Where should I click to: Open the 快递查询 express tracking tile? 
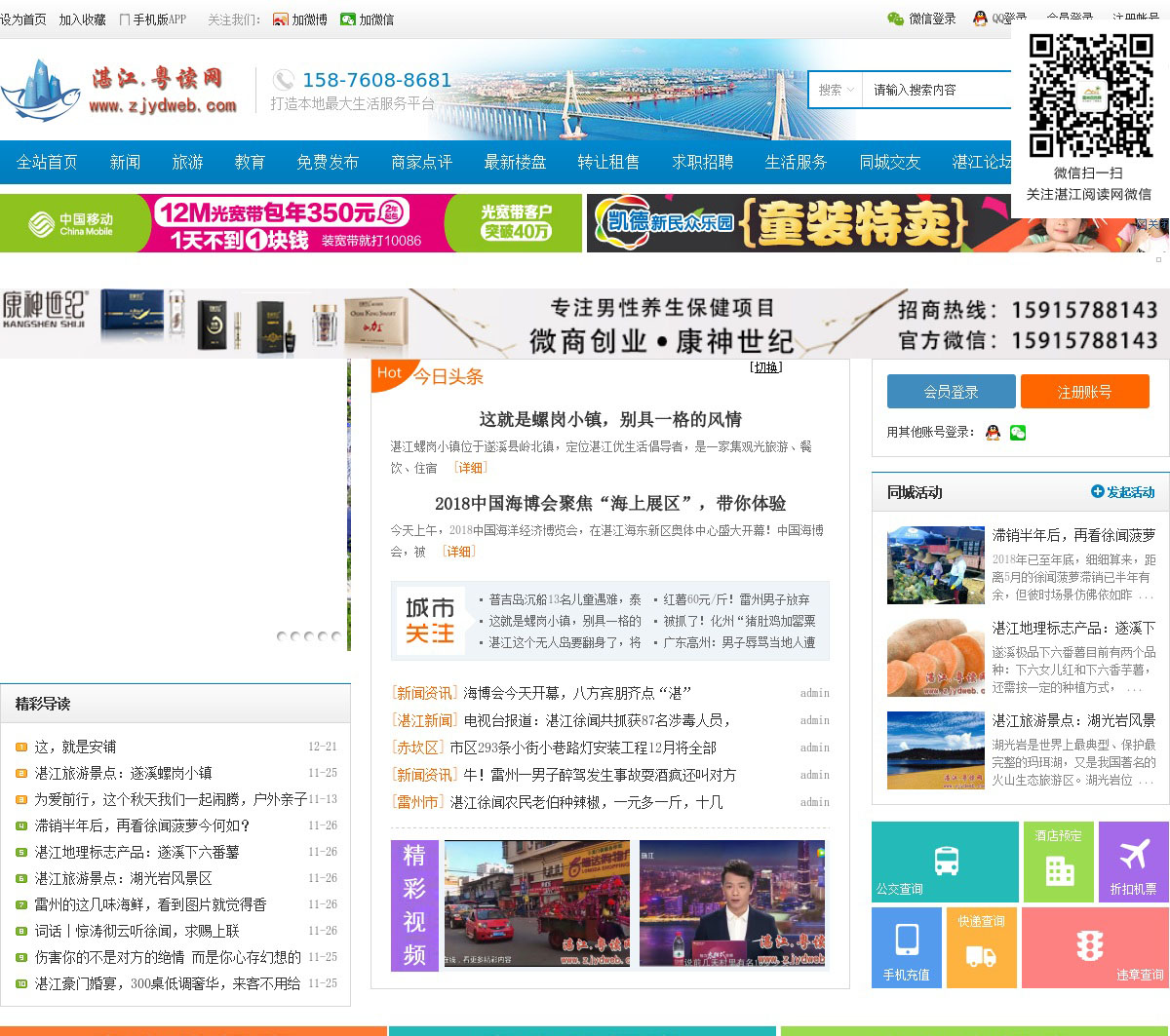(981, 947)
